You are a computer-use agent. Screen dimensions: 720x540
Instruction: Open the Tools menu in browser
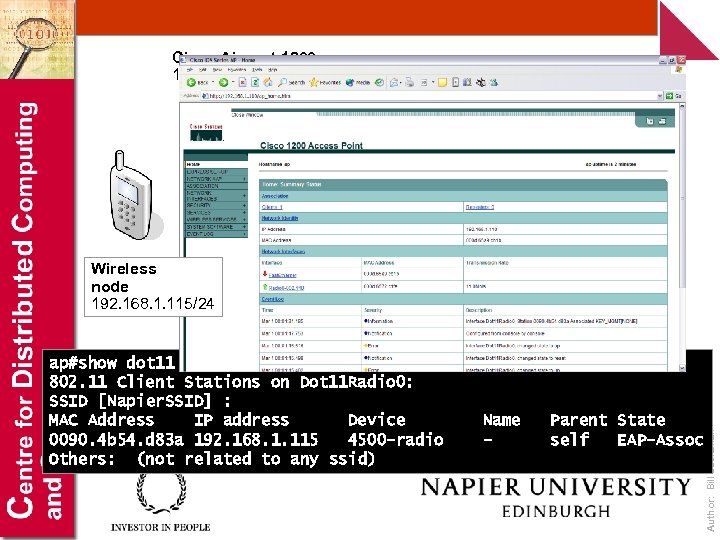pos(257,70)
